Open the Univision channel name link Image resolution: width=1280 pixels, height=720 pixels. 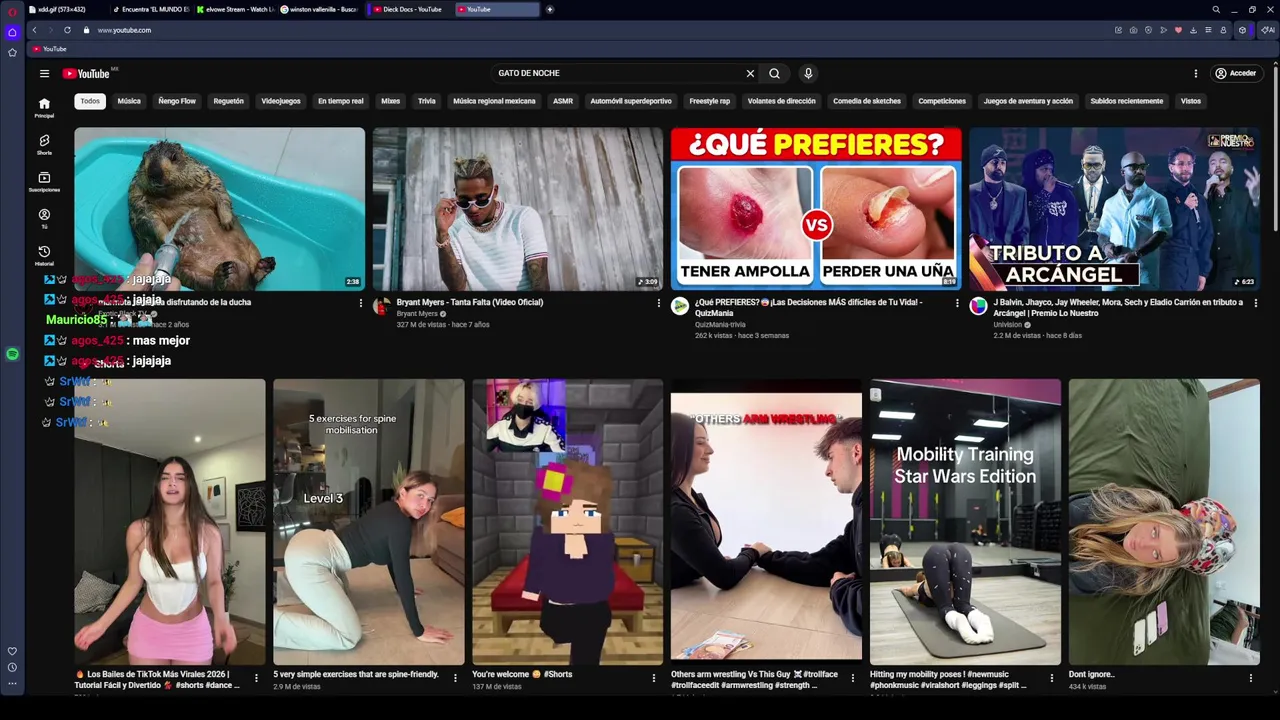1008,324
